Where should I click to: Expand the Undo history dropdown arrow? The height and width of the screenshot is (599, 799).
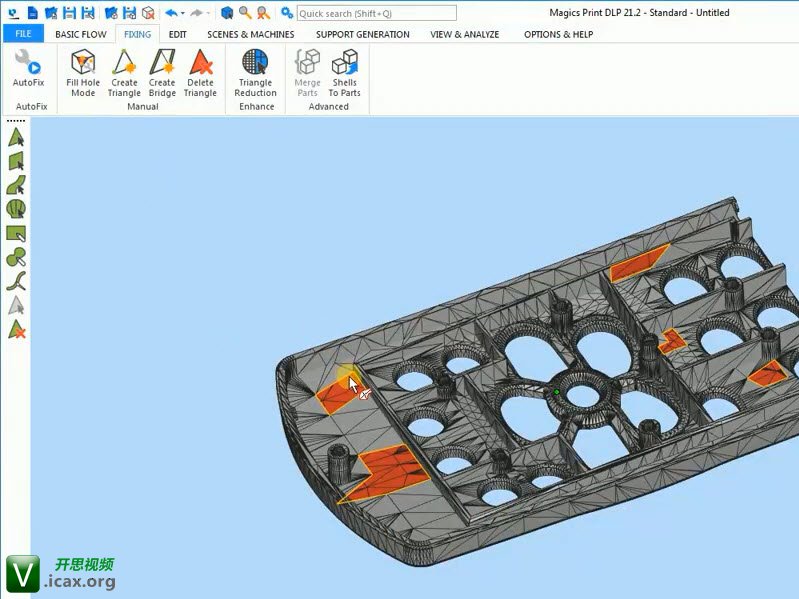pyautogui.click(x=183, y=13)
